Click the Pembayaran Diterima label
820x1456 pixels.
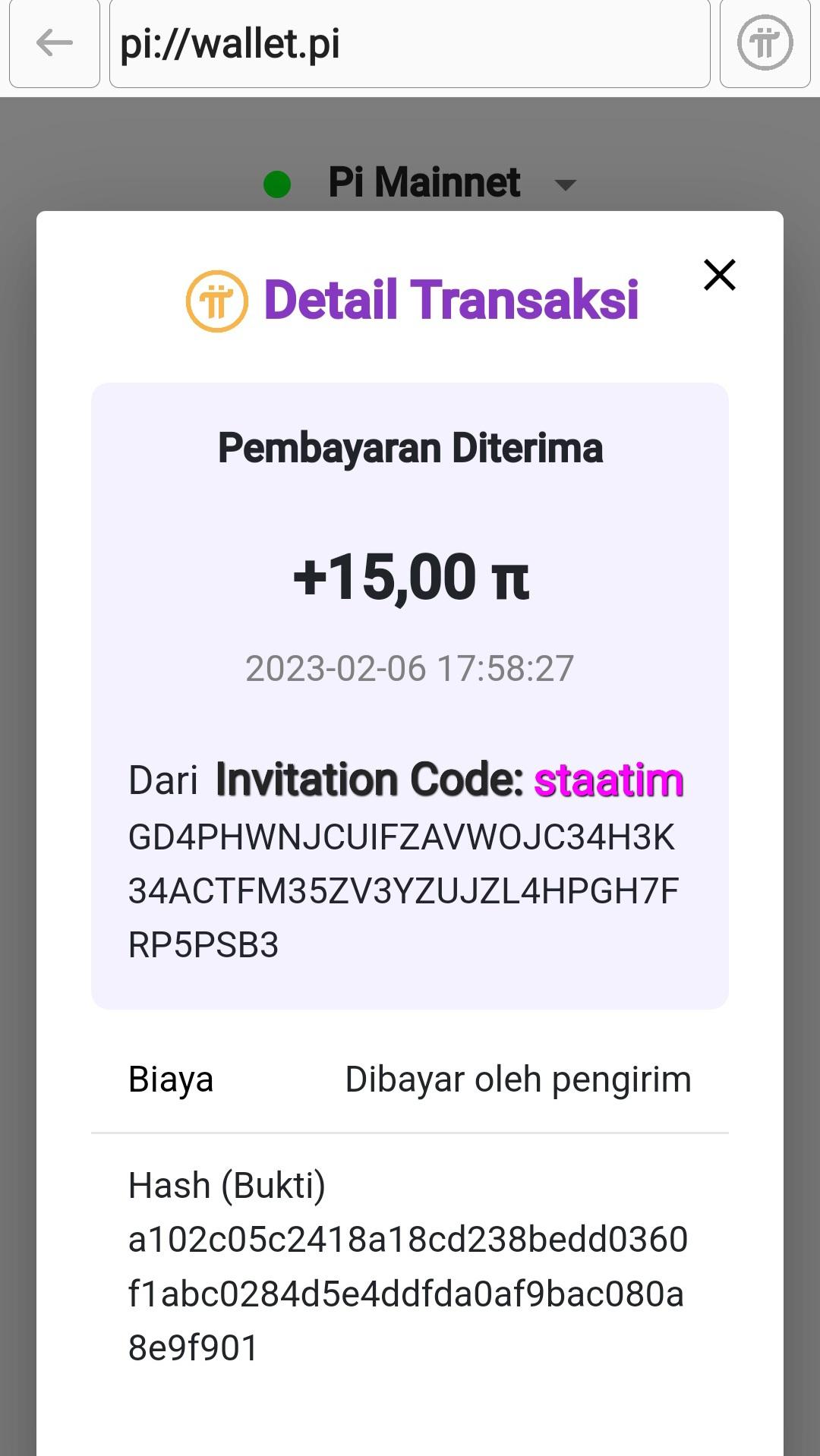[x=410, y=448]
